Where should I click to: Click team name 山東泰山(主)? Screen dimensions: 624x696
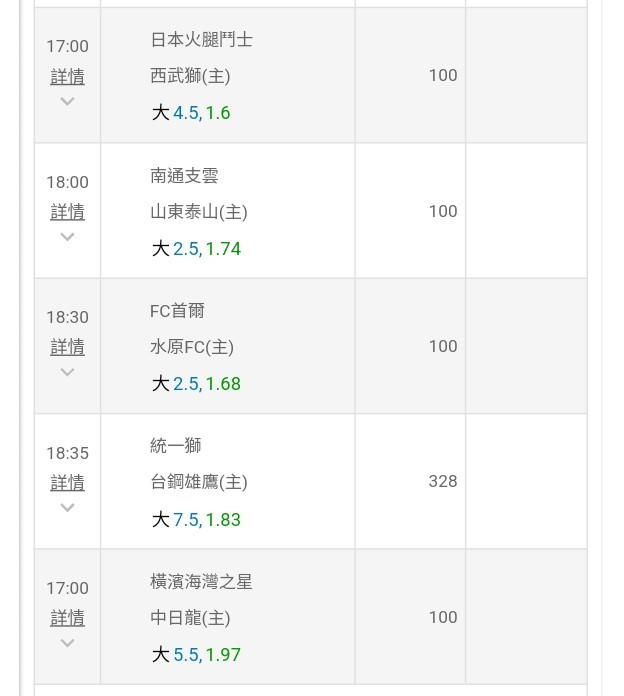[199, 212]
